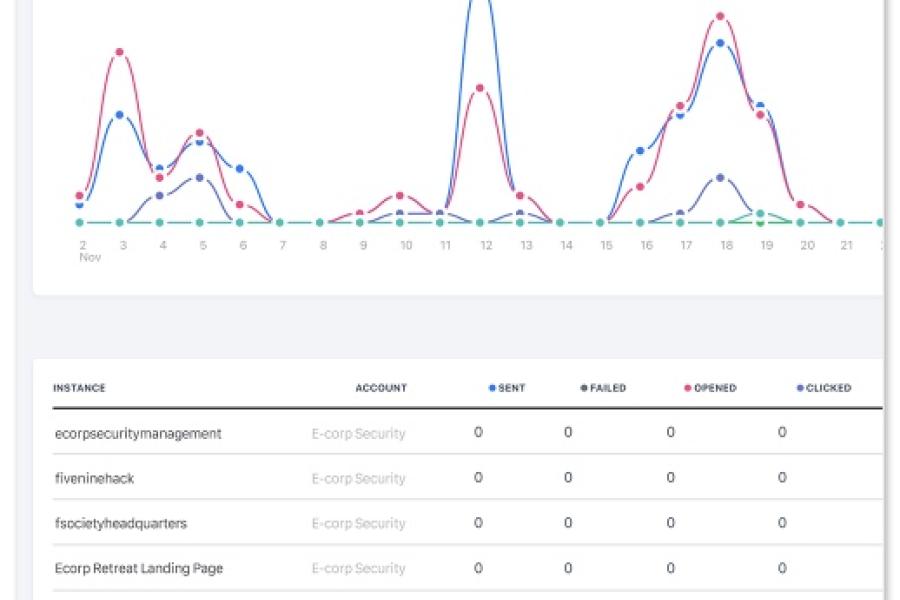
Task: Select the fsocietyheadquarters instance
Action: click(x=120, y=523)
